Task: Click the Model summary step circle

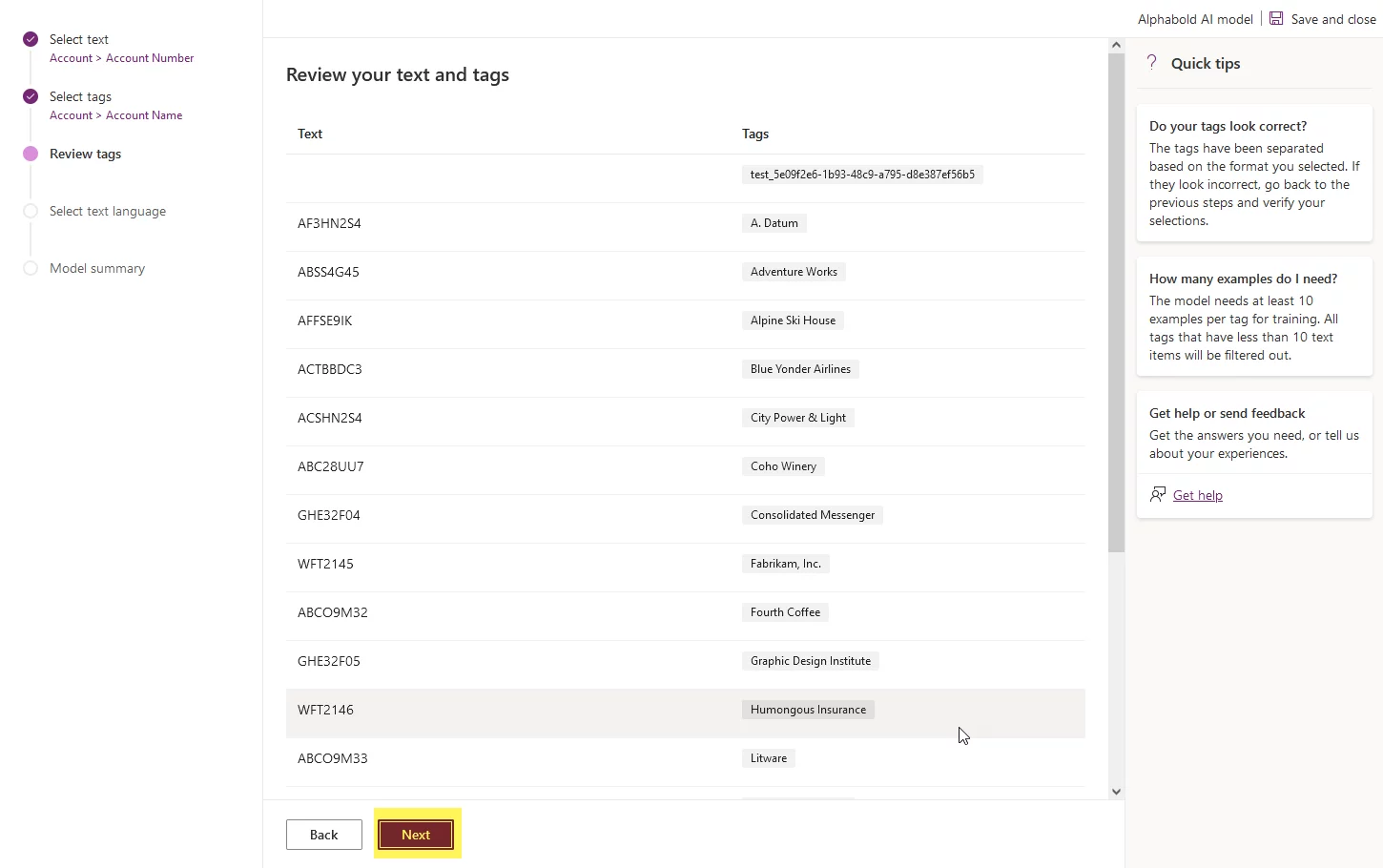Action: click(x=31, y=268)
